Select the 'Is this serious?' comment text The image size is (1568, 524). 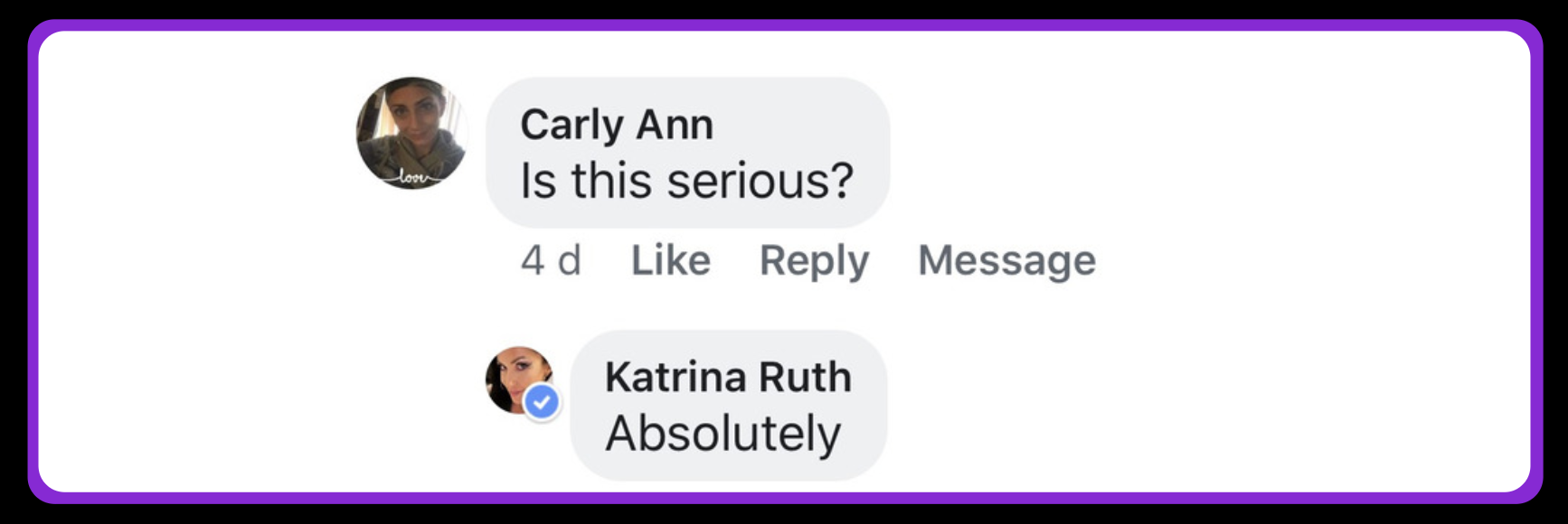coord(686,181)
